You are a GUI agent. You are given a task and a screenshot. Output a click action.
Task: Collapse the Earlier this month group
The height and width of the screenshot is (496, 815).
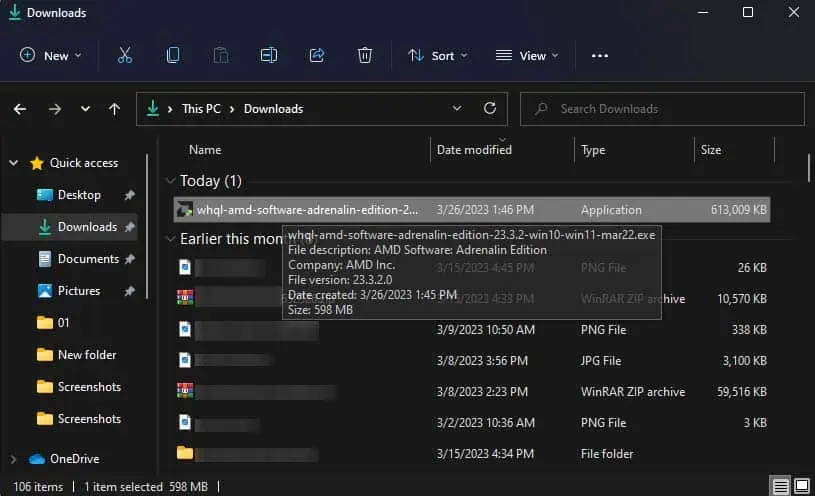point(170,239)
